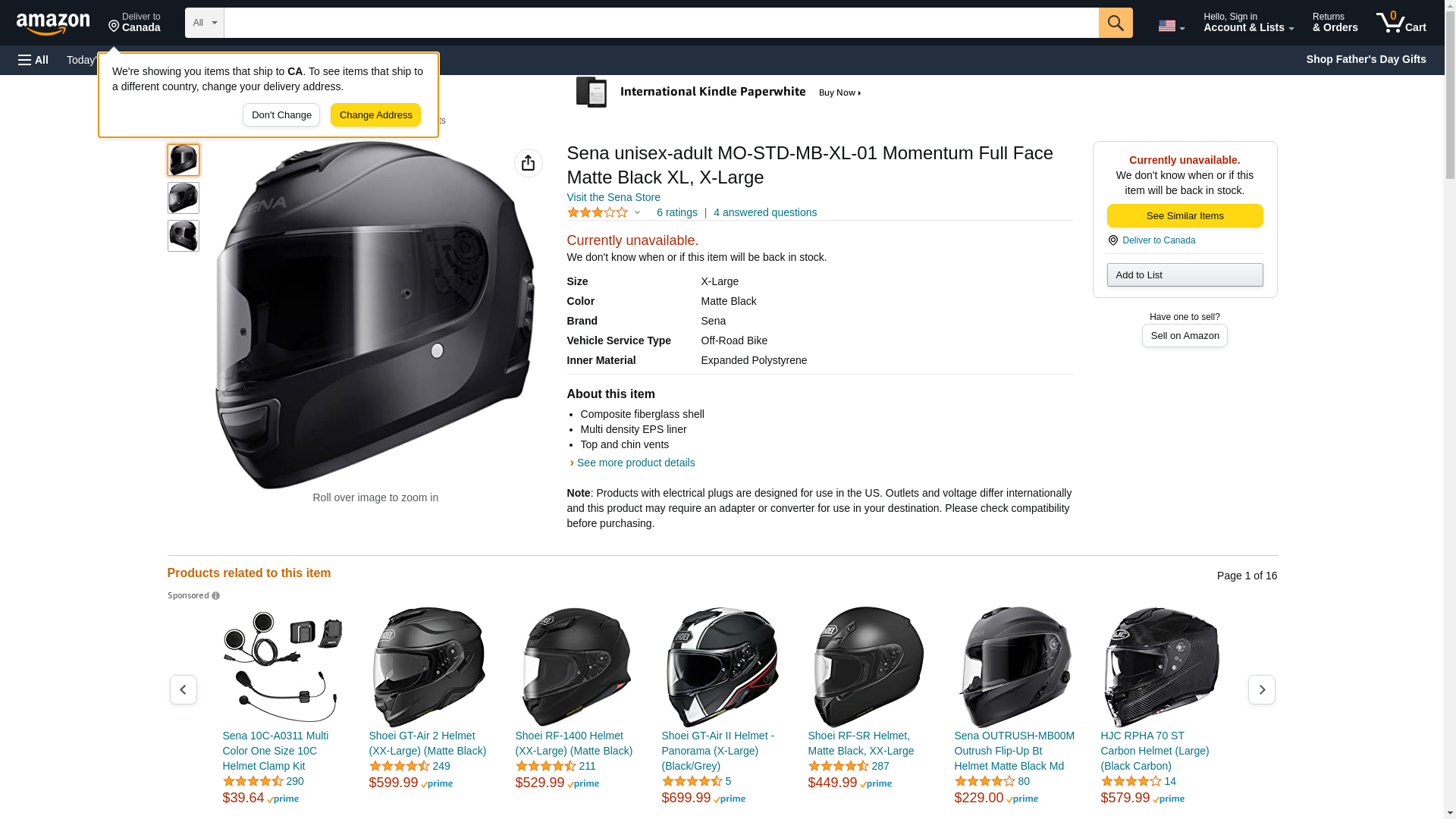This screenshot has width=1456, height=819.
Task: Select the second helmet thumbnail image
Action: [183, 198]
